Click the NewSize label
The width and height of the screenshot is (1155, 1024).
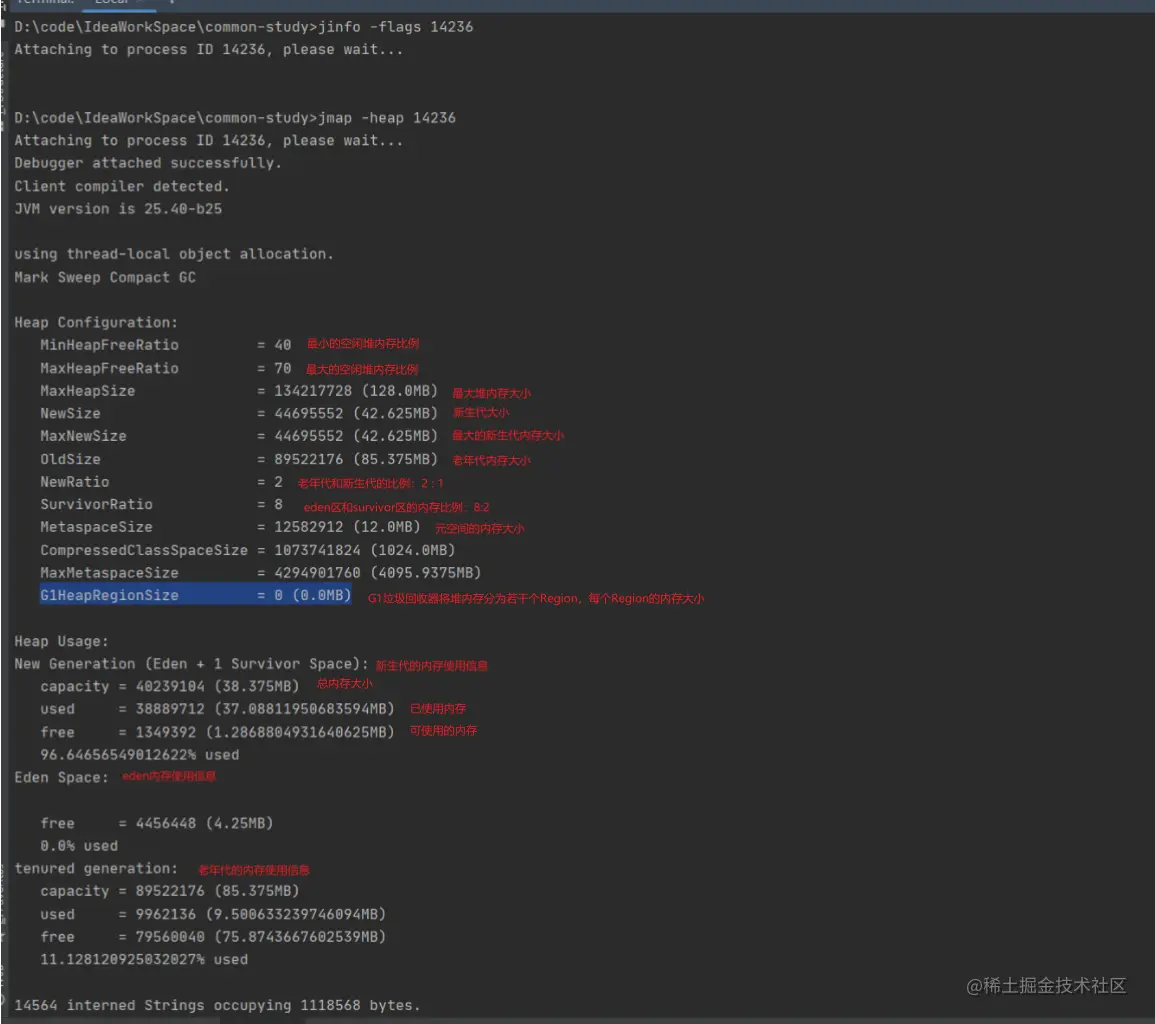pyautogui.click(x=70, y=414)
